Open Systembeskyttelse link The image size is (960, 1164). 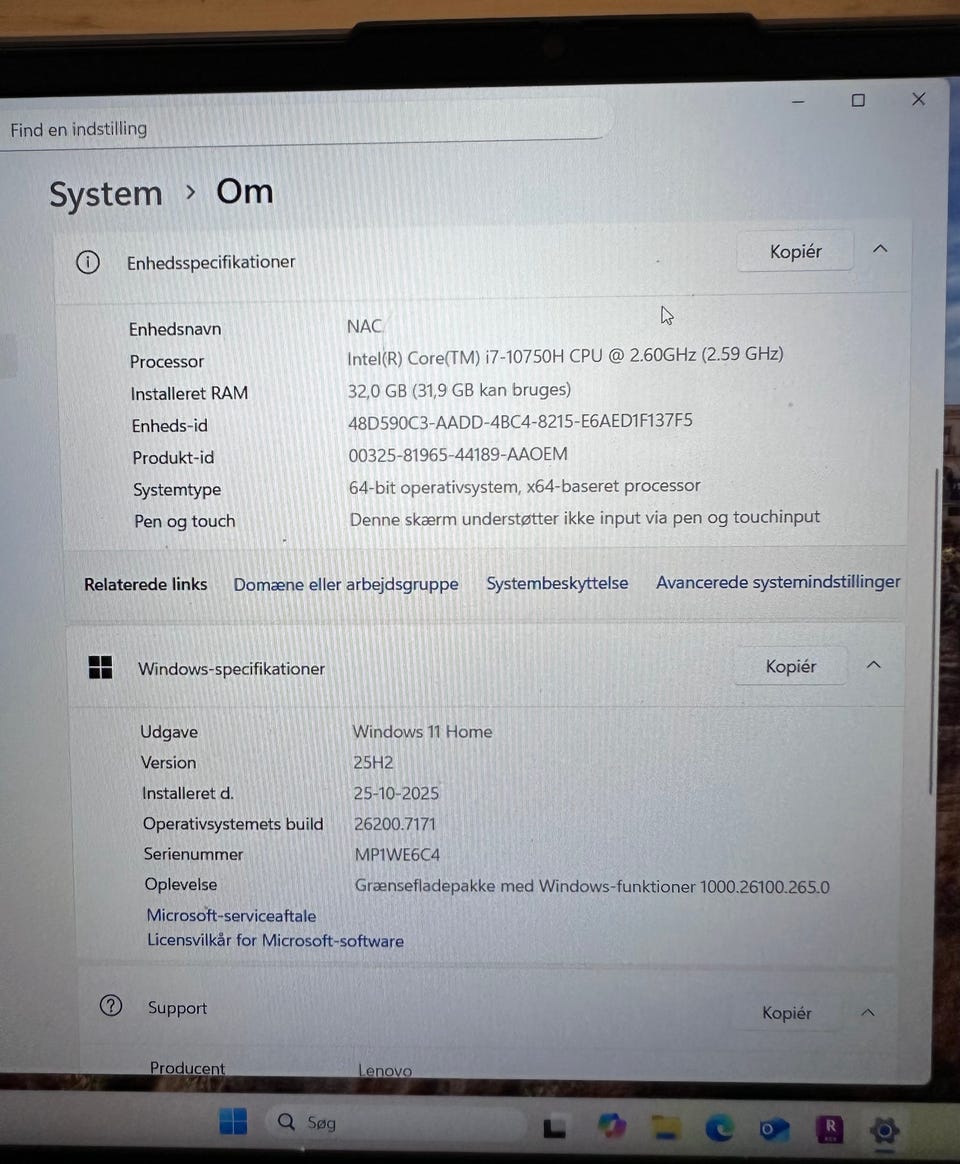click(557, 583)
